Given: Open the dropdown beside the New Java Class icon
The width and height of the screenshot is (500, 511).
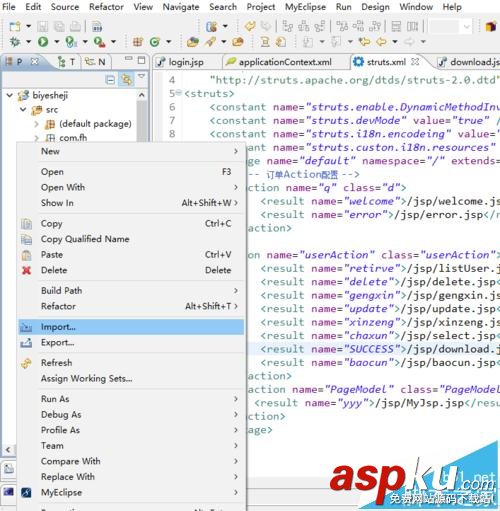Looking at the screenshot, I should pos(169,42).
